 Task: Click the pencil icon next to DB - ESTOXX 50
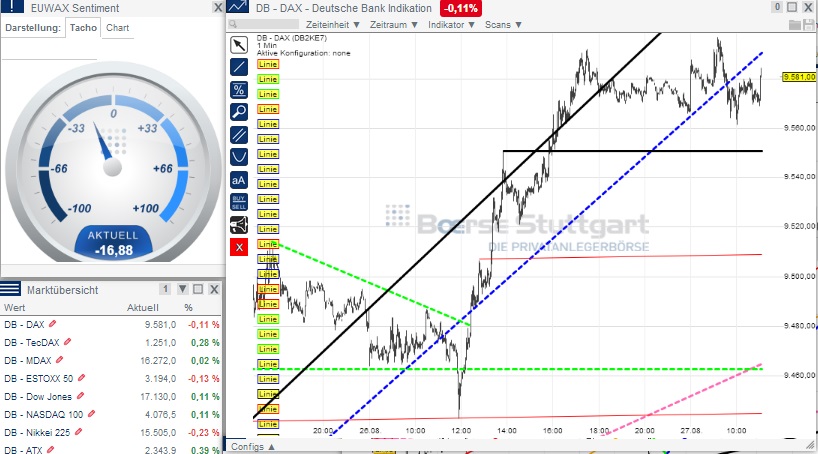pyautogui.click(x=81, y=378)
